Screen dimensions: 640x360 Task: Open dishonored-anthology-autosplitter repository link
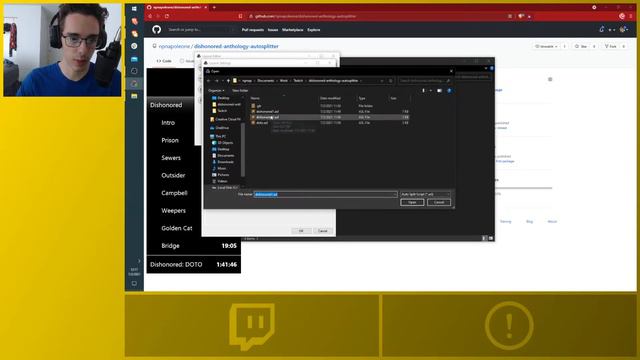[236, 47]
